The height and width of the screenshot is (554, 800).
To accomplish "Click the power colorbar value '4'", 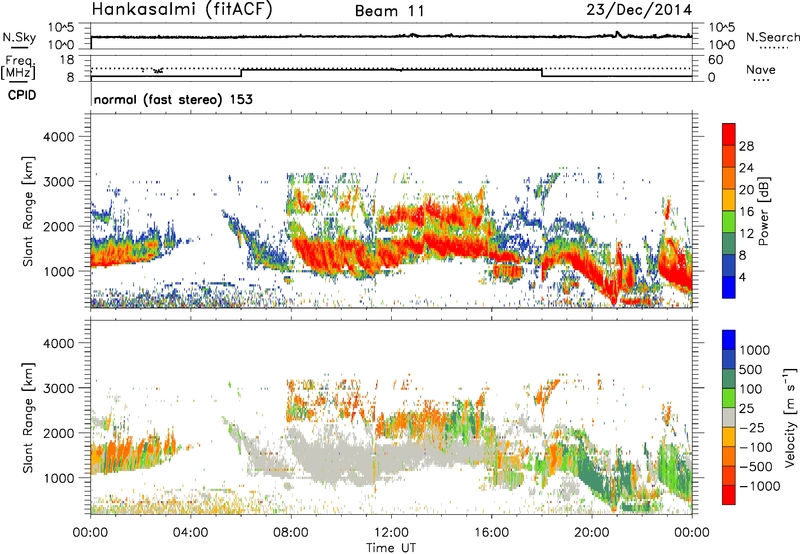I will (x=742, y=277).
